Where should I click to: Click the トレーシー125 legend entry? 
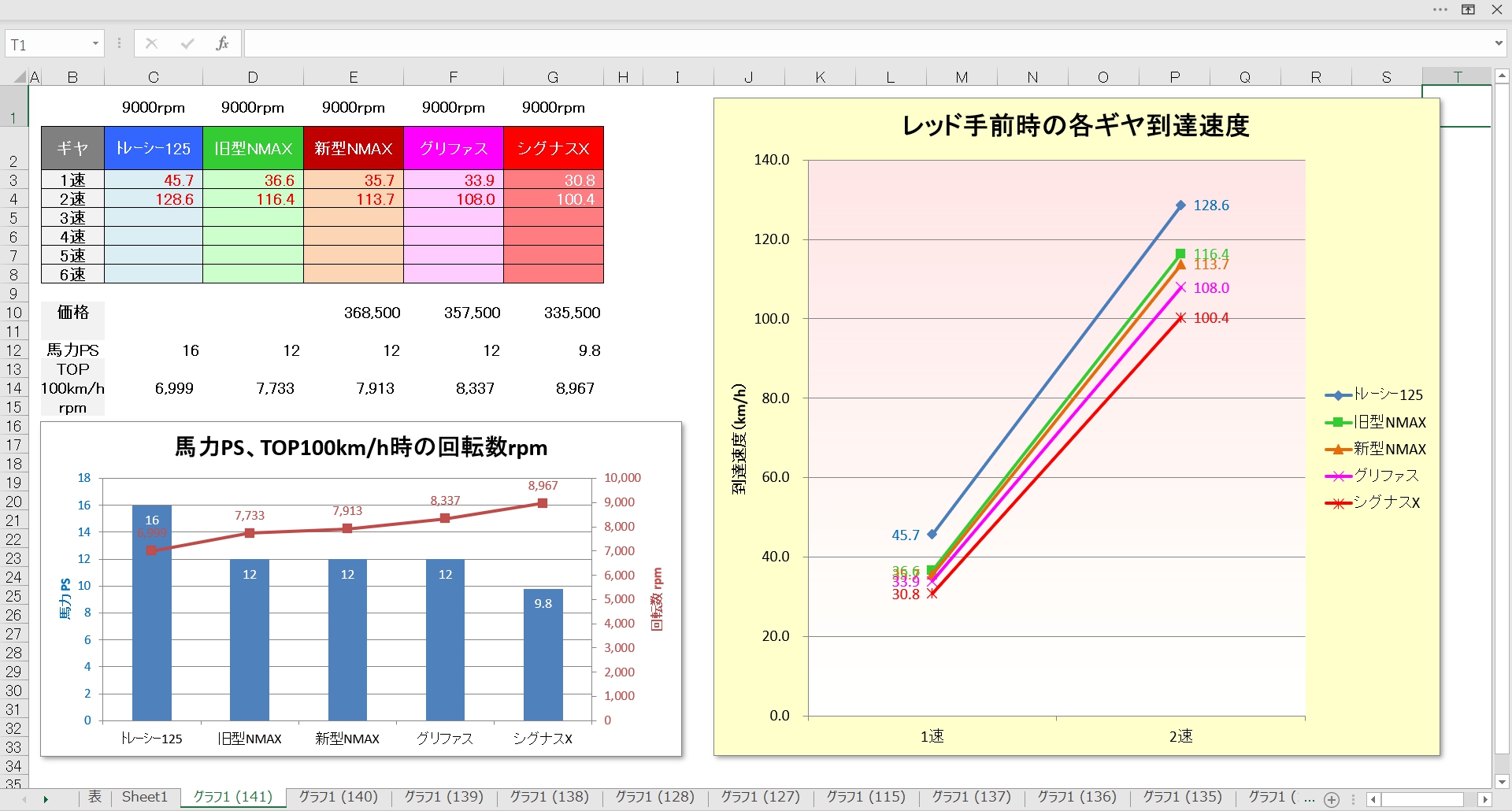(1374, 395)
